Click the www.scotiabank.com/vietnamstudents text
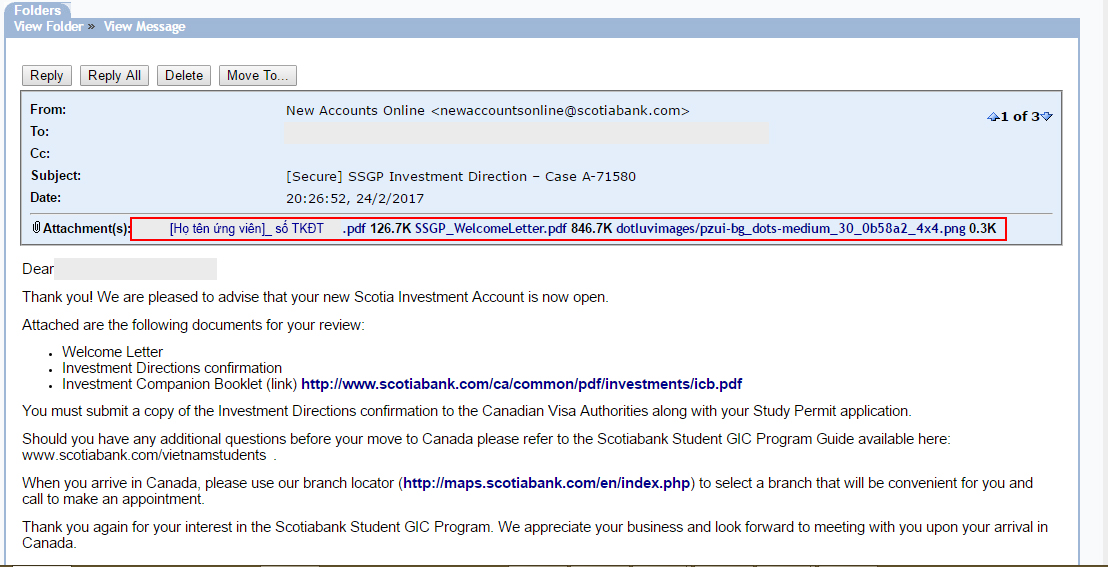Image resolution: width=1108 pixels, height=567 pixels. (144, 455)
